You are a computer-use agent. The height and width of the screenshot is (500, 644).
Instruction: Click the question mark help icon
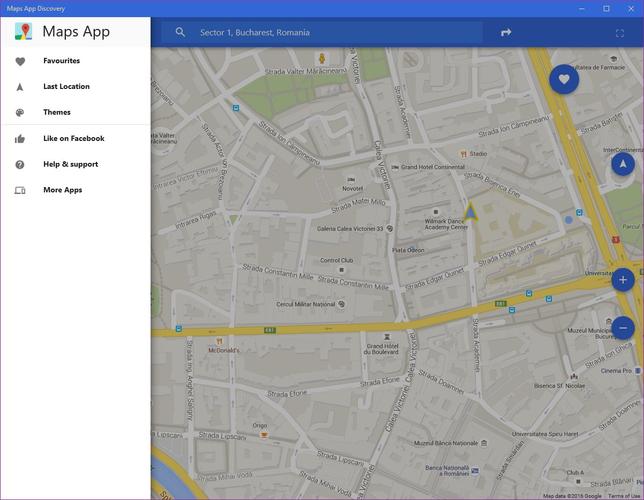[x=20, y=164]
